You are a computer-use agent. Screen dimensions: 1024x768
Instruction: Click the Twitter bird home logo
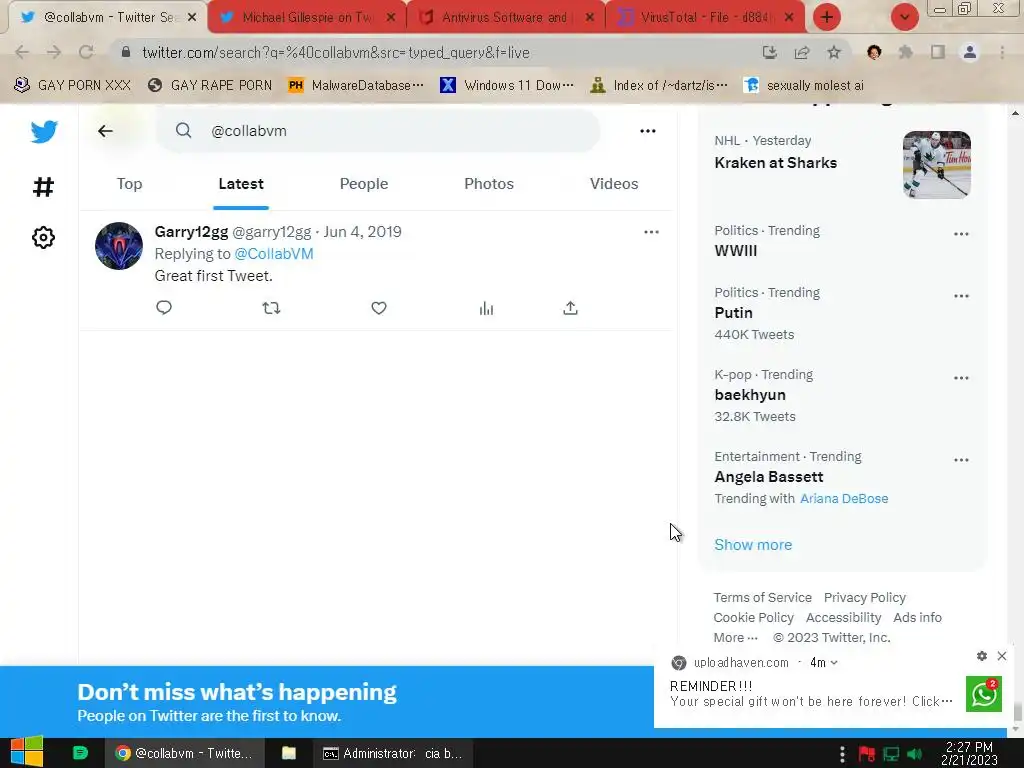pyautogui.click(x=44, y=132)
